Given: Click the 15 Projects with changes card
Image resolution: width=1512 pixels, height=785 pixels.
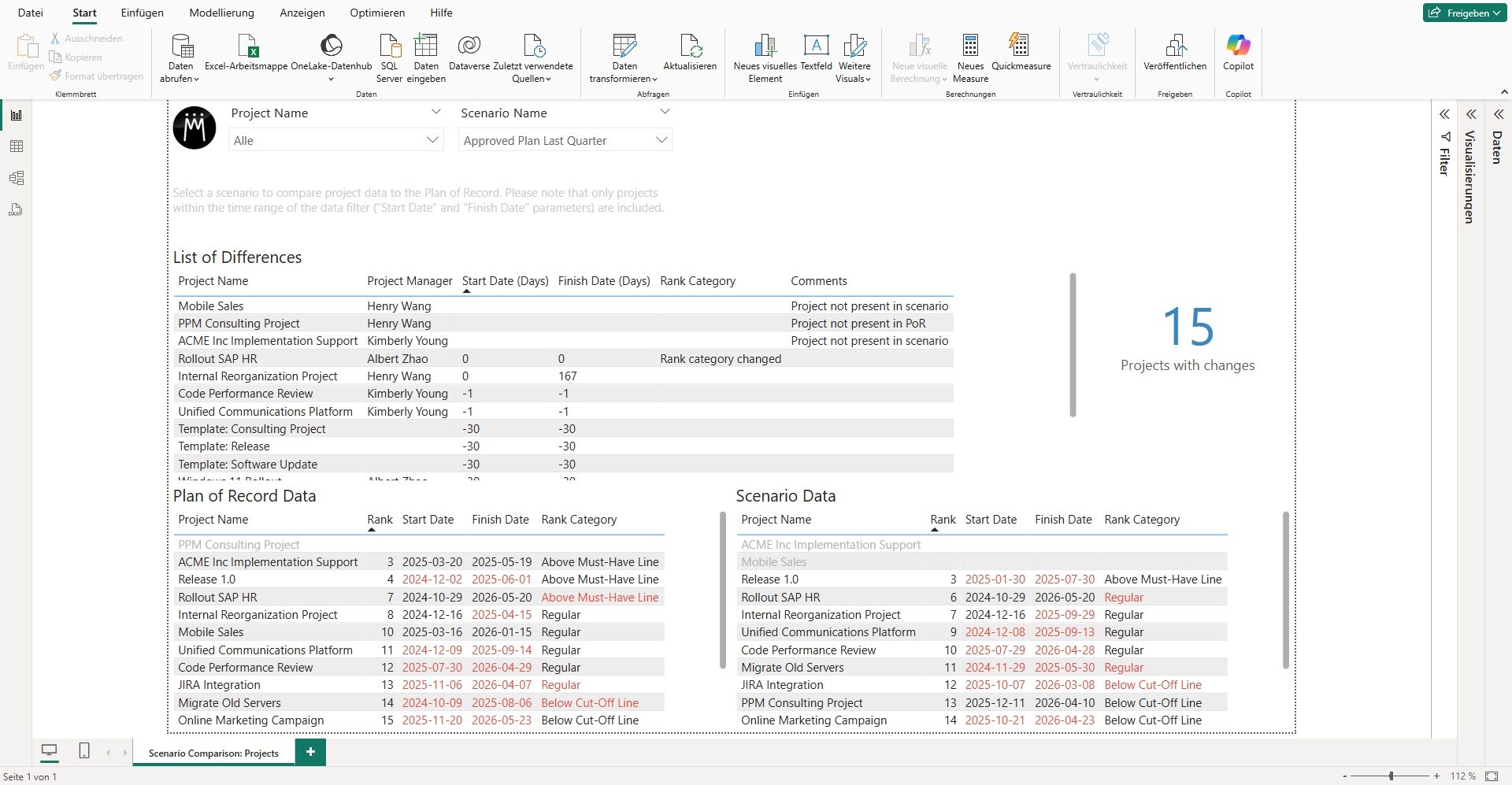Looking at the screenshot, I should pyautogui.click(x=1188, y=339).
